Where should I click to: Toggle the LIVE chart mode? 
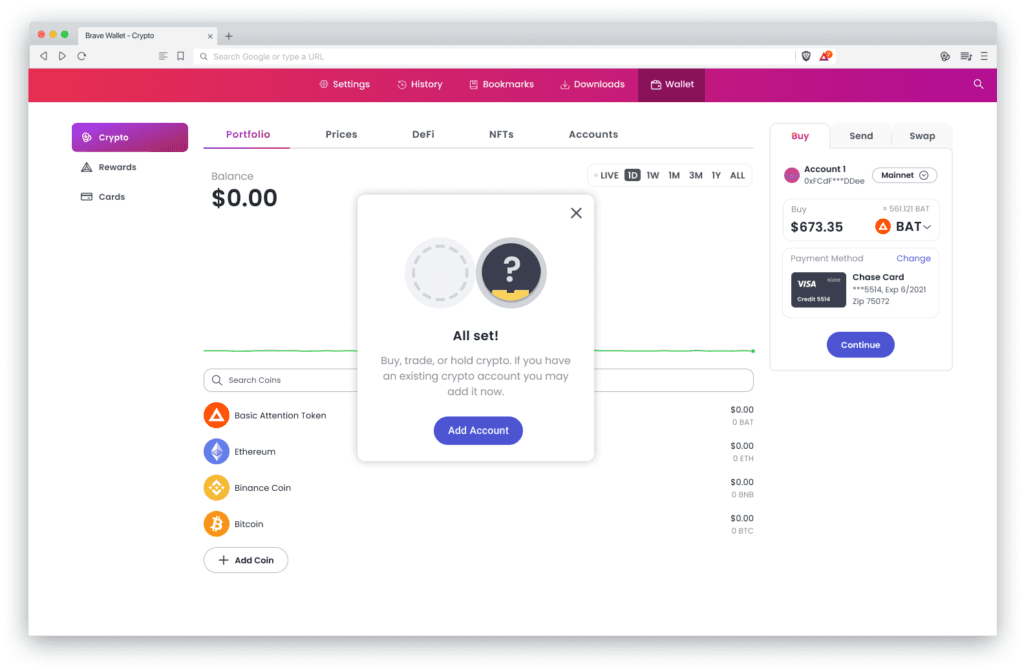click(607, 176)
